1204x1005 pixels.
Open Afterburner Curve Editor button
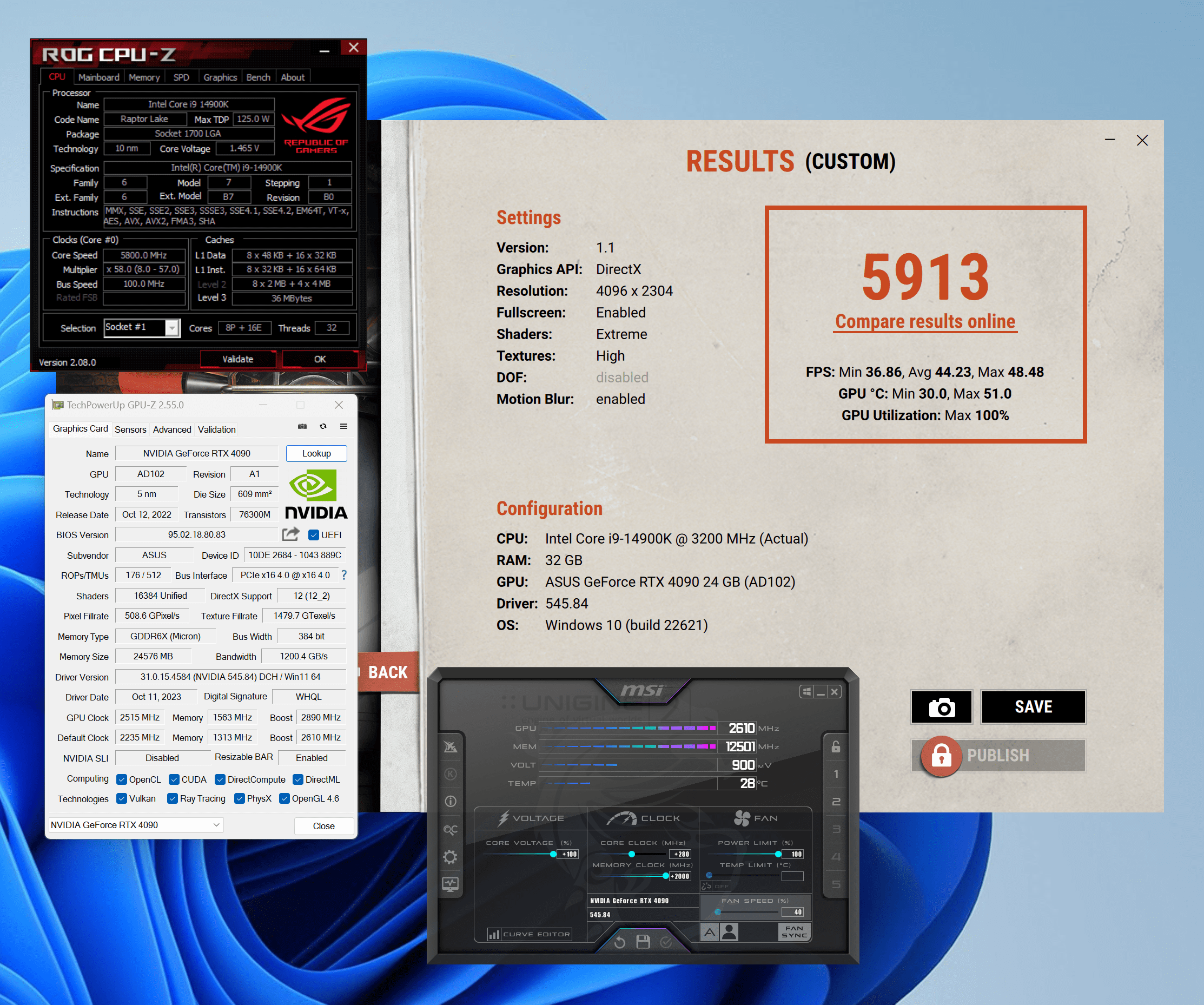[529, 934]
